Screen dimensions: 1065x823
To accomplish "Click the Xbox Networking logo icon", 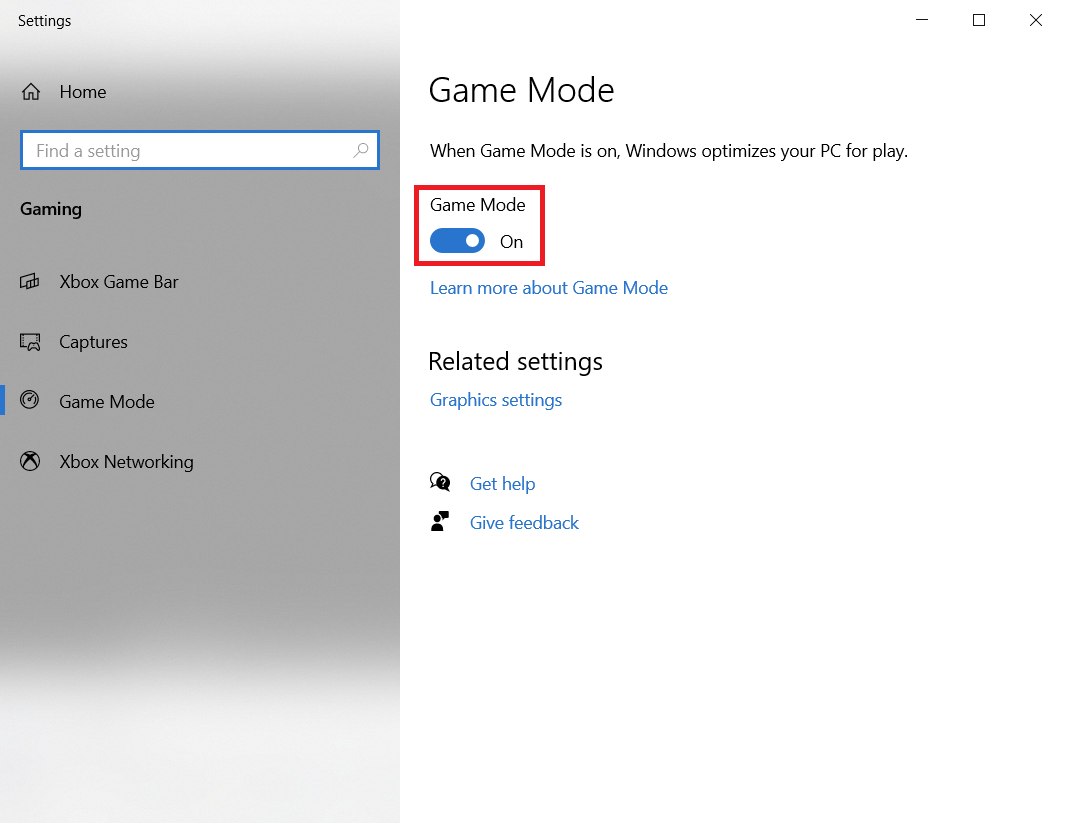I will click(x=30, y=461).
